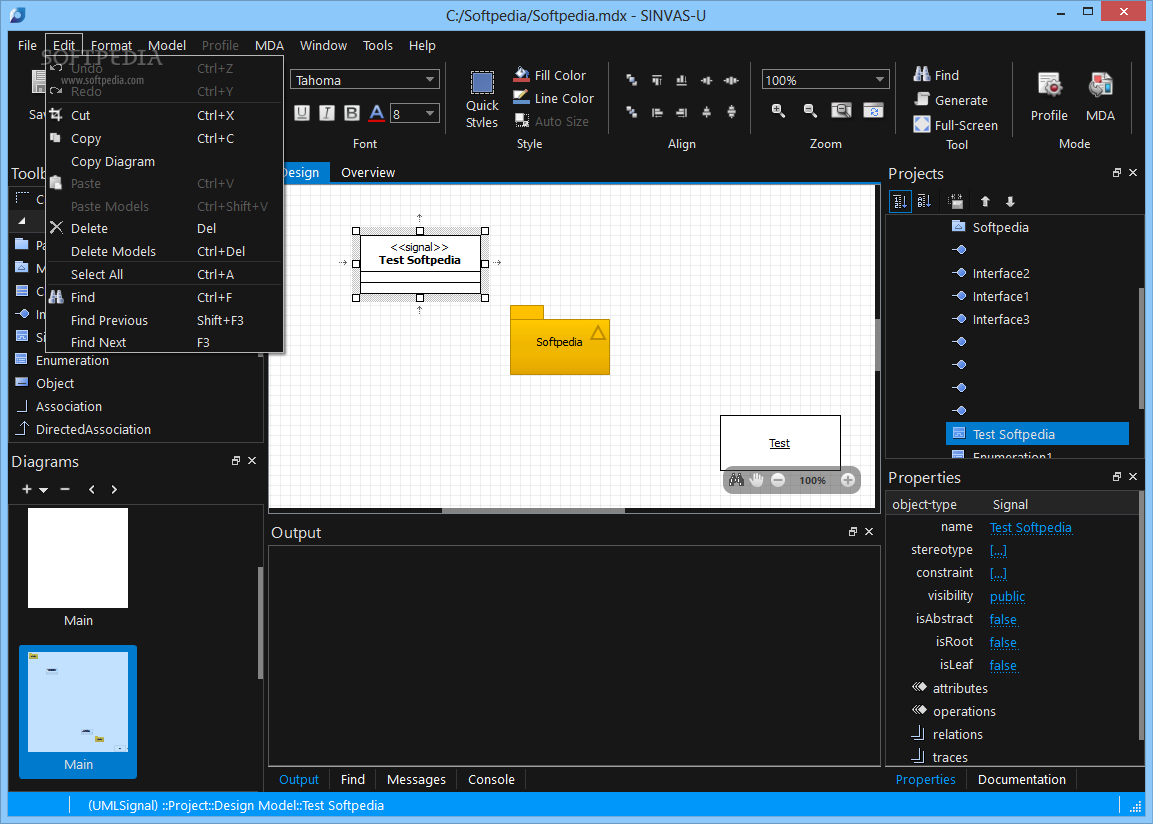
Task: Click the reset zoom icon
Action: coord(873,110)
